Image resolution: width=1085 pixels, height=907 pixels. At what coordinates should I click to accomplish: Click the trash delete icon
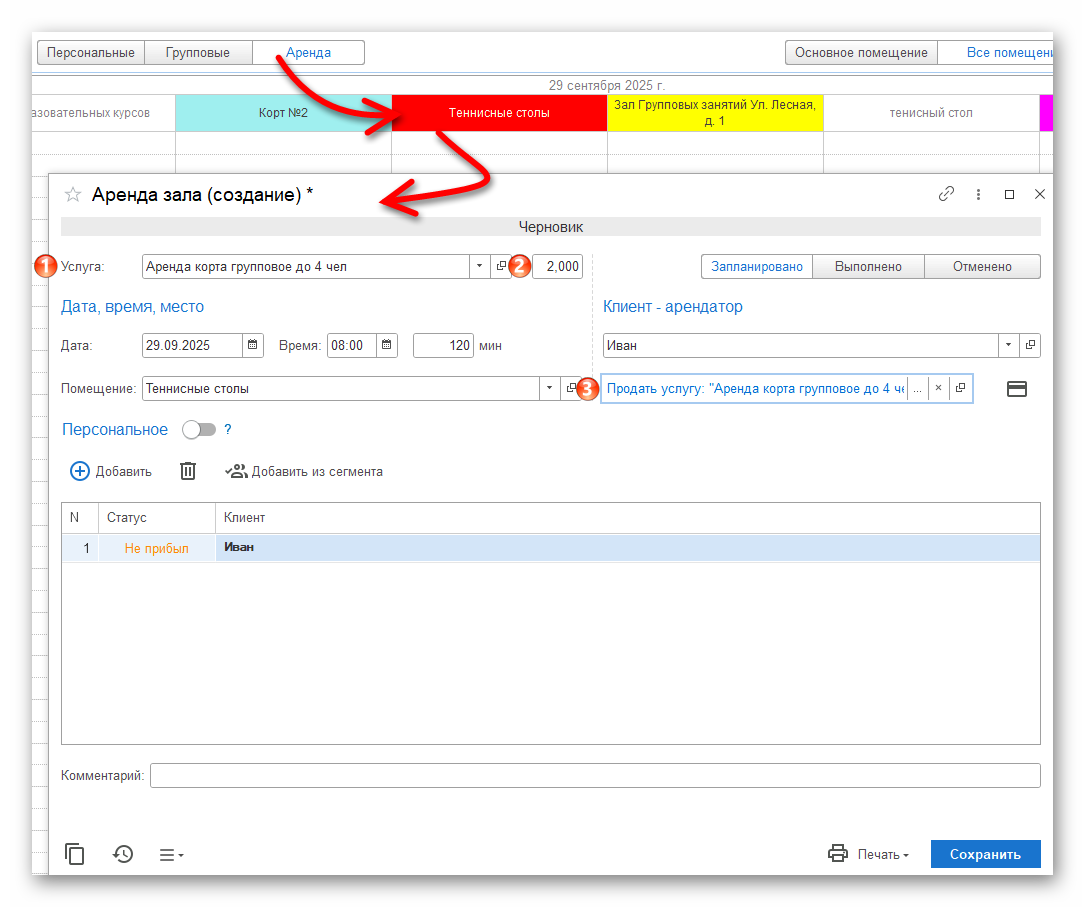[x=188, y=471]
